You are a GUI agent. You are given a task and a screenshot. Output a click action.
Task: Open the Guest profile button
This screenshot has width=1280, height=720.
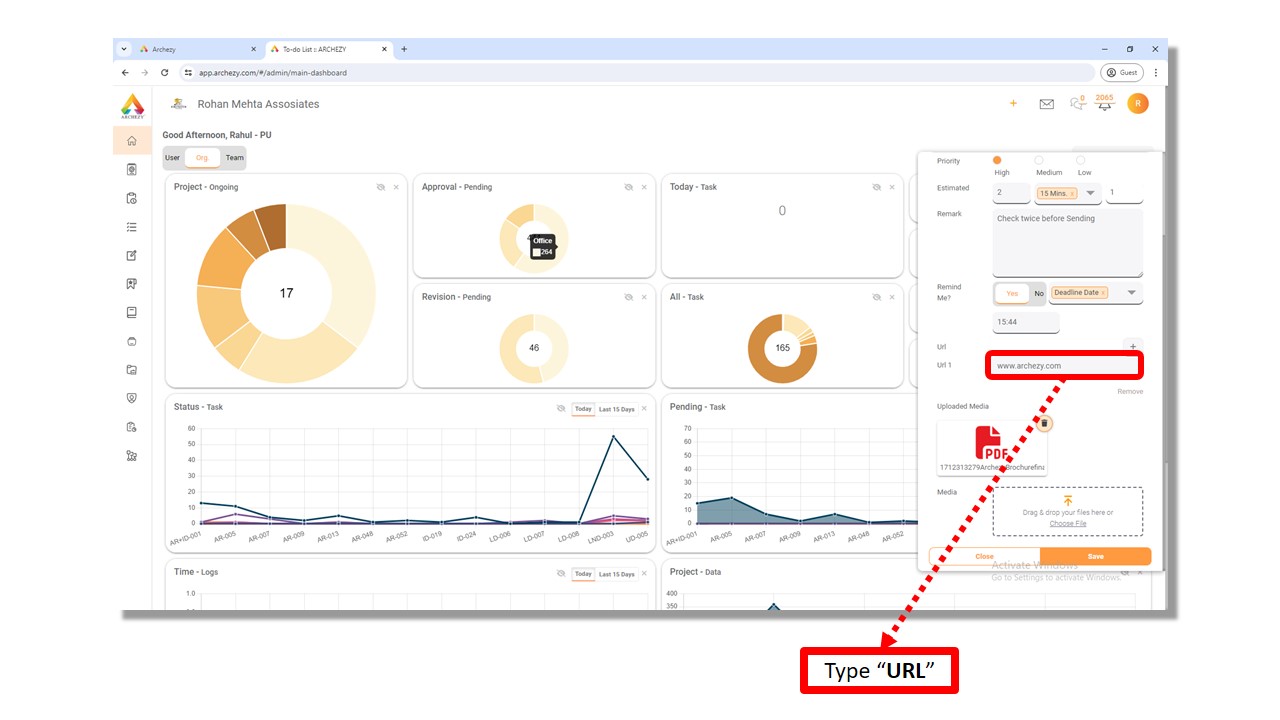[1122, 73]
